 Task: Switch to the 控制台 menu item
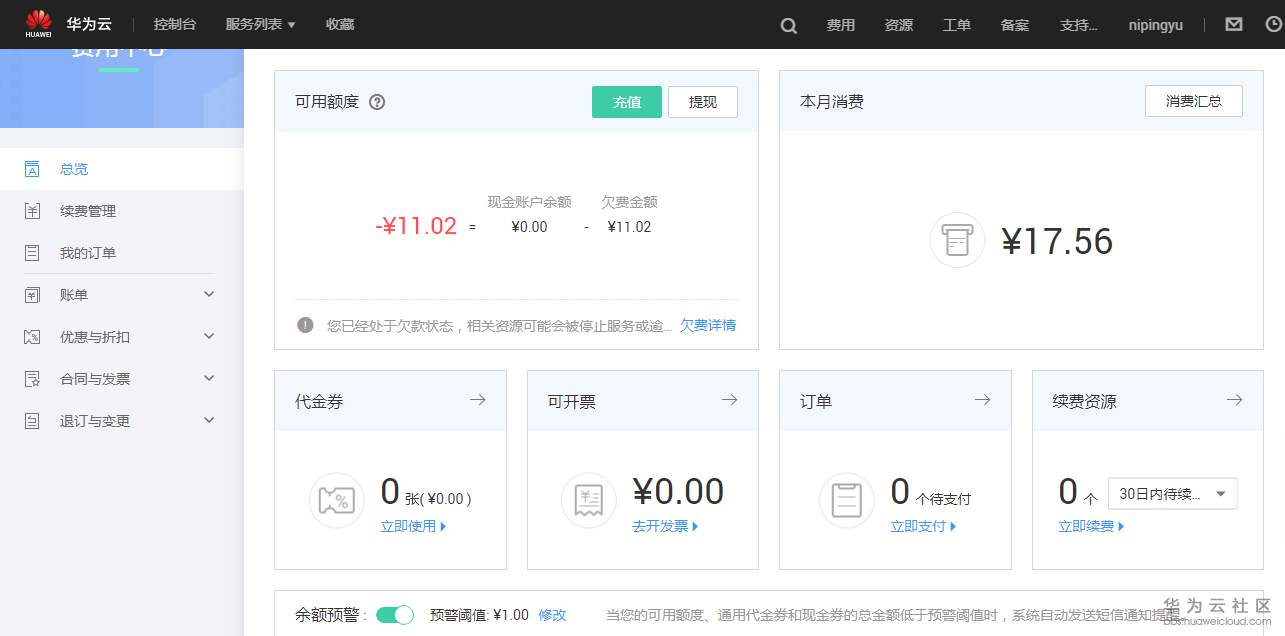[x=175, y=24]
